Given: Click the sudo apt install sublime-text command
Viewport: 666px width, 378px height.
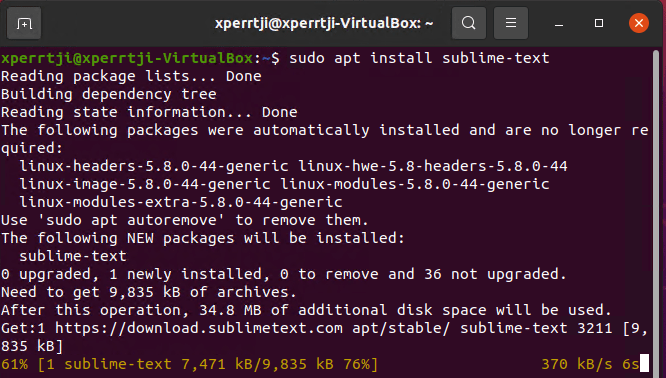Looking at the screenshot, I should click(x=419, y=58).
